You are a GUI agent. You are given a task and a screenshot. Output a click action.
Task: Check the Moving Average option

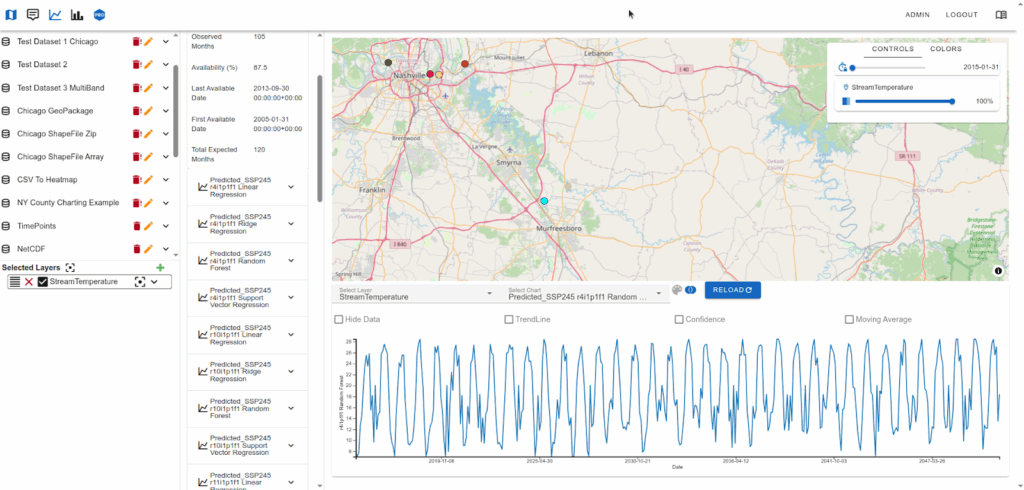pyautogui.click(x=850, y=320)
